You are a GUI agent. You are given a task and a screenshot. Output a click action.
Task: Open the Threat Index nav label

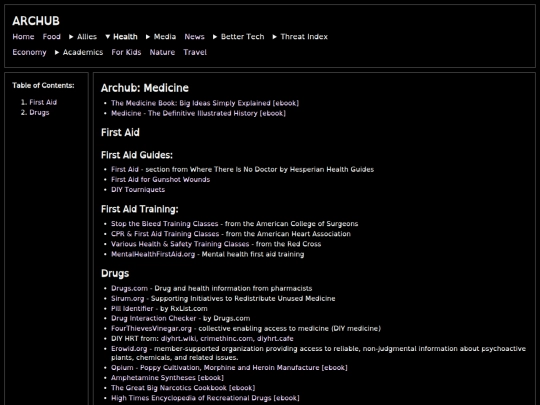(304, 37)
